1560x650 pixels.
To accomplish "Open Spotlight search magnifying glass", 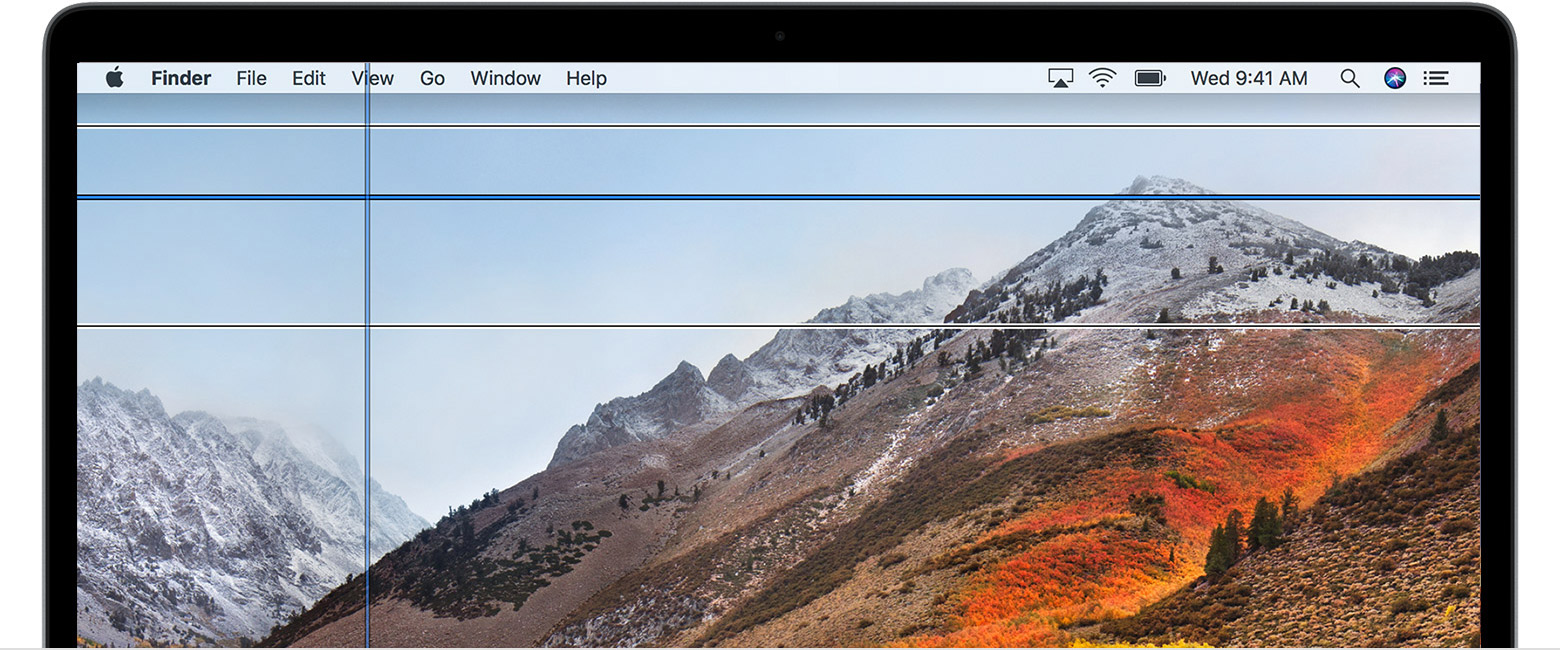I will pos(1350,78).
